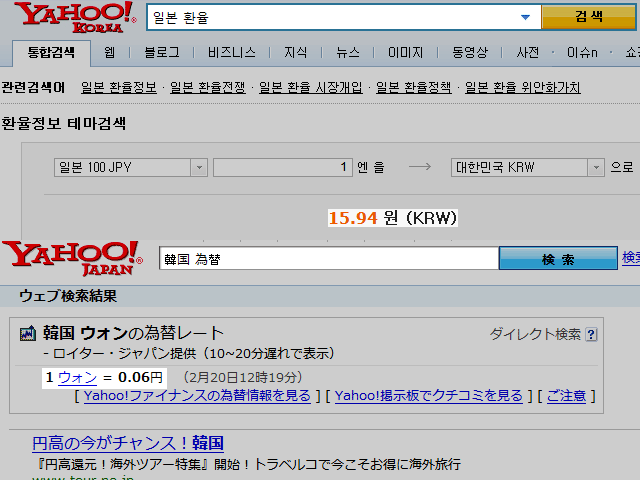Image resolution: width=640 pixels, height=480 pixels.
Task: Click related search 일본 환율 위안화가치
Action: click(522, 87)
